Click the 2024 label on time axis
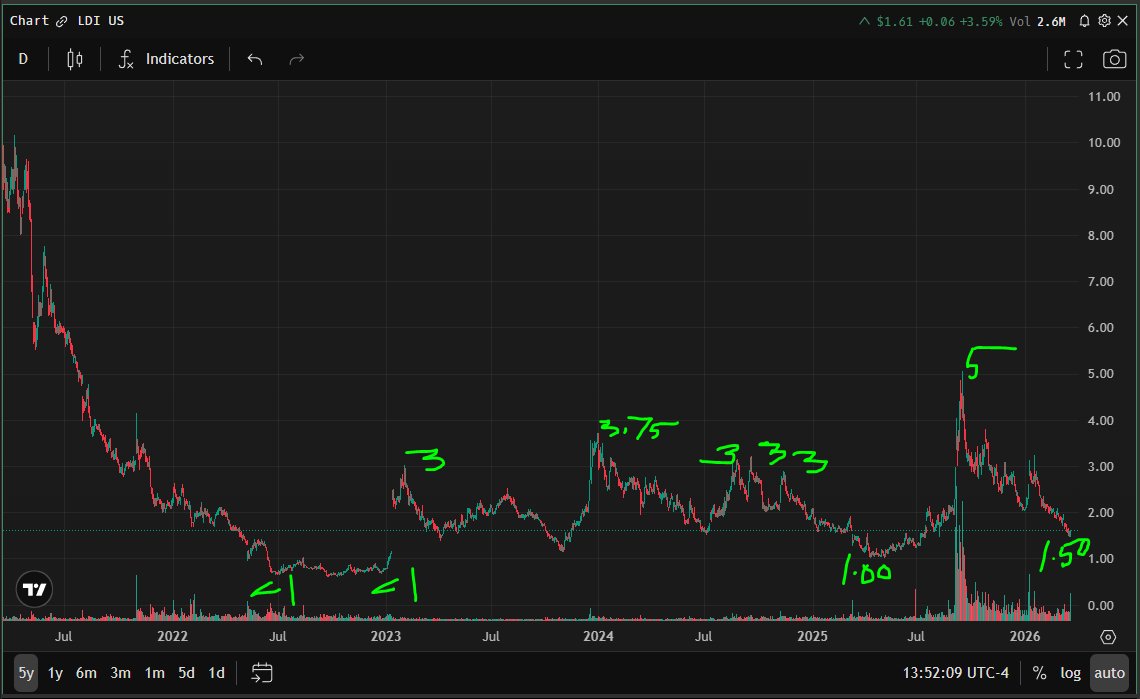The image size is (1140, 699). point(598,636)
